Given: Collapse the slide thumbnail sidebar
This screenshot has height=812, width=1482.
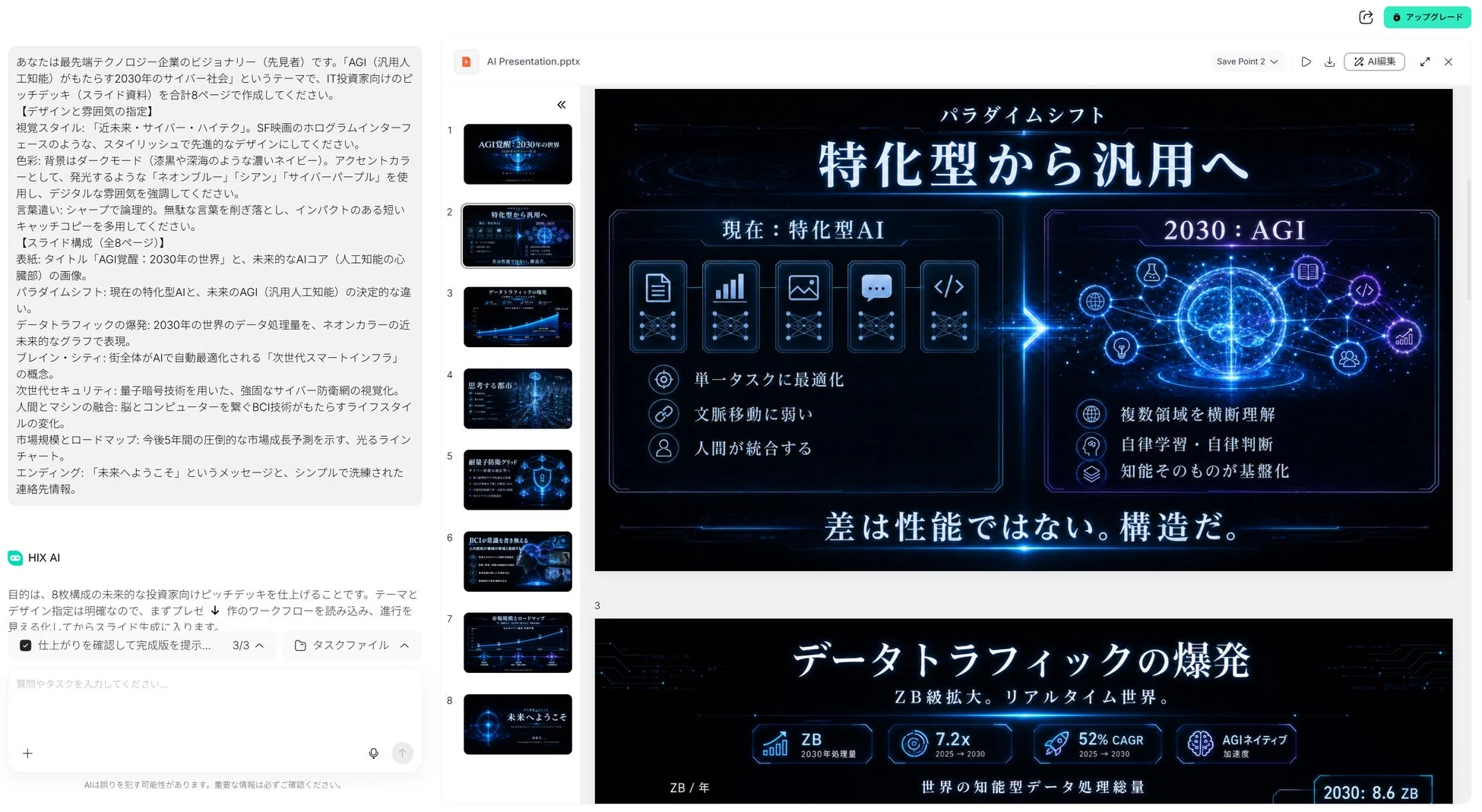Looking at the screenshot, I should (561, 105).
